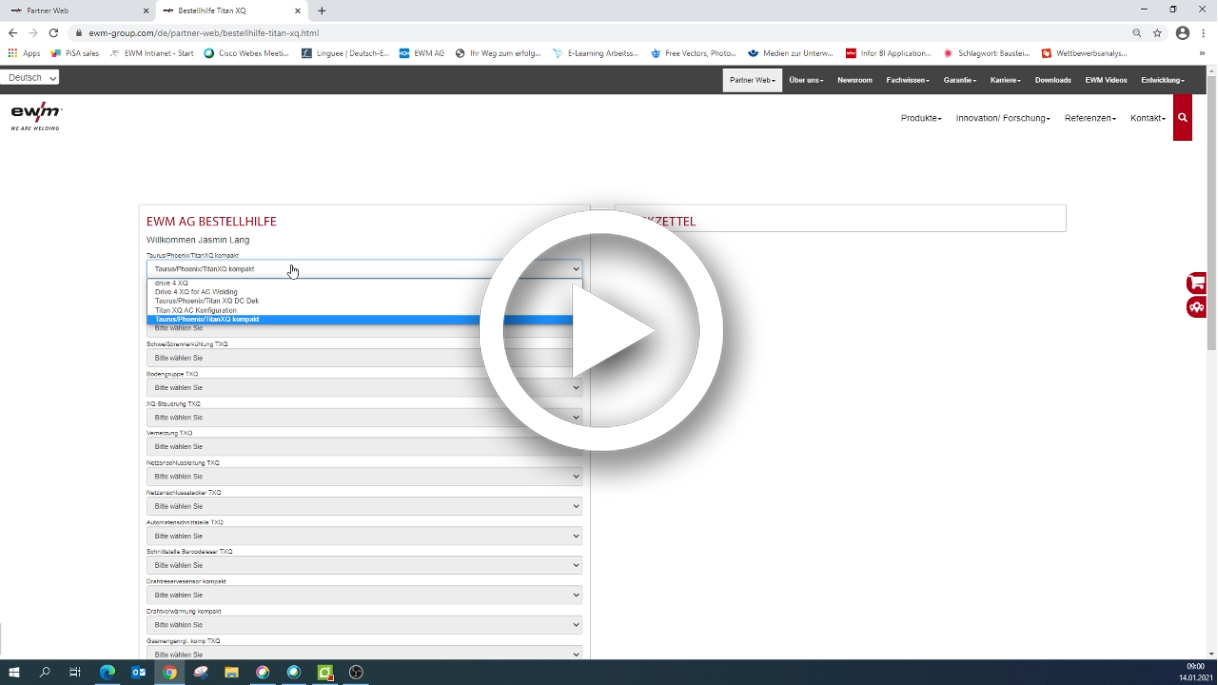Open the Fachwissen menu
The image size is (1218, 685).
click(x=908, y=80)
